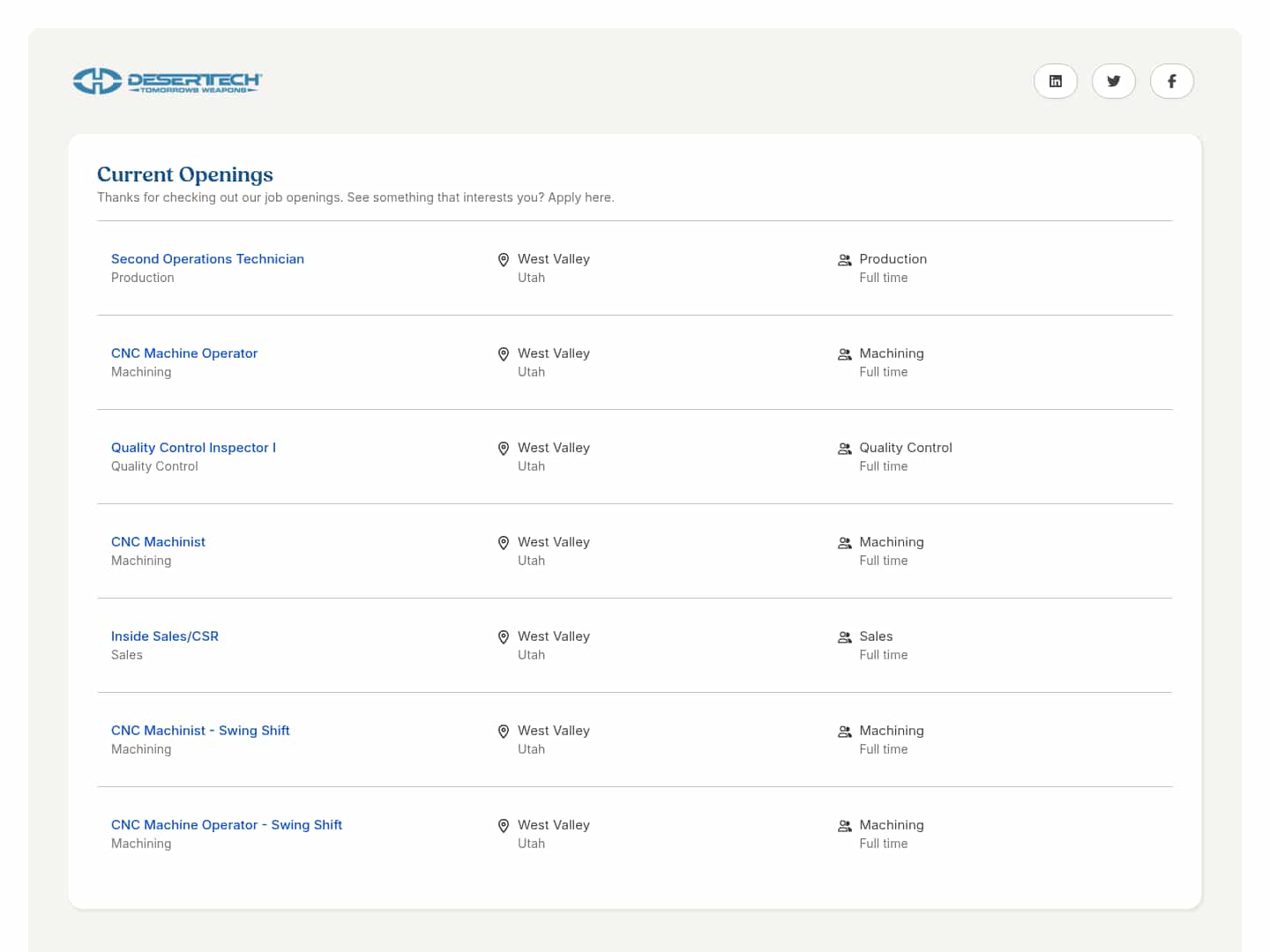View the Quality Control Inspector I position
Viewport: 1270px width, 952px height.
(193, 447)
